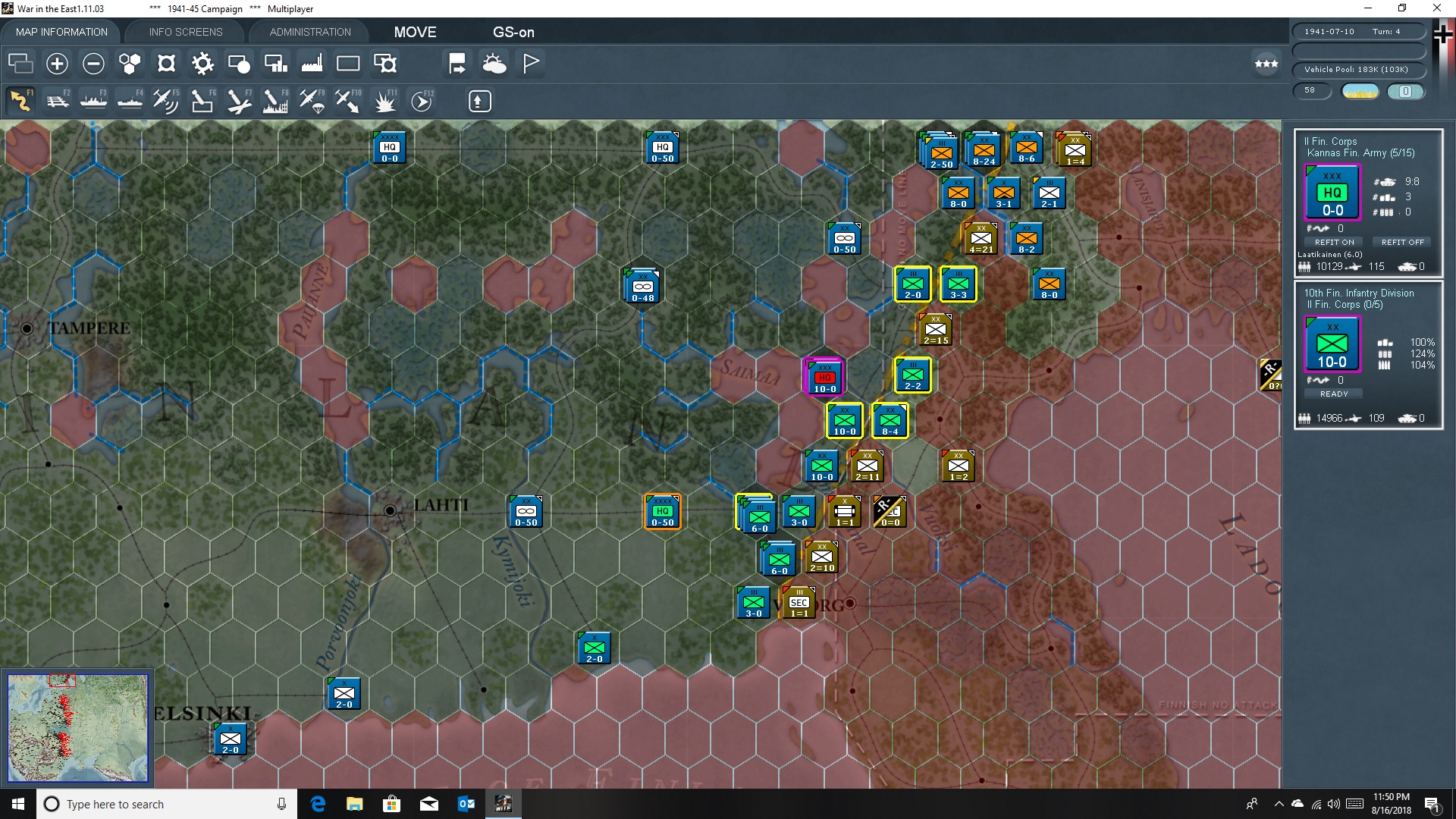Click the flag with arrow icon

tap(457, 63)
